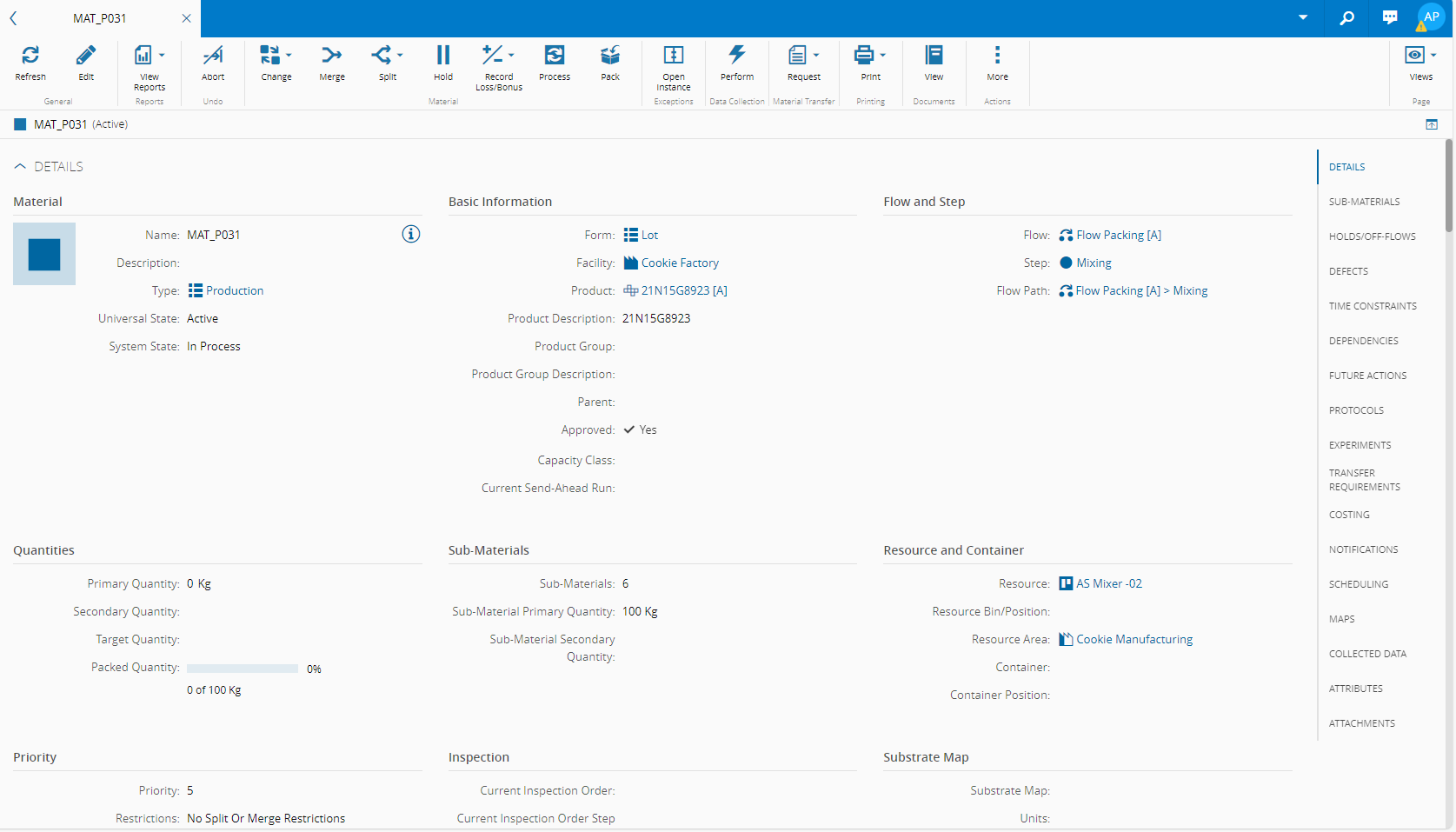Viewport: 1456px width, 832px height.
Task: Open the Cookie Factory facility link
Action: coord(680,263)
